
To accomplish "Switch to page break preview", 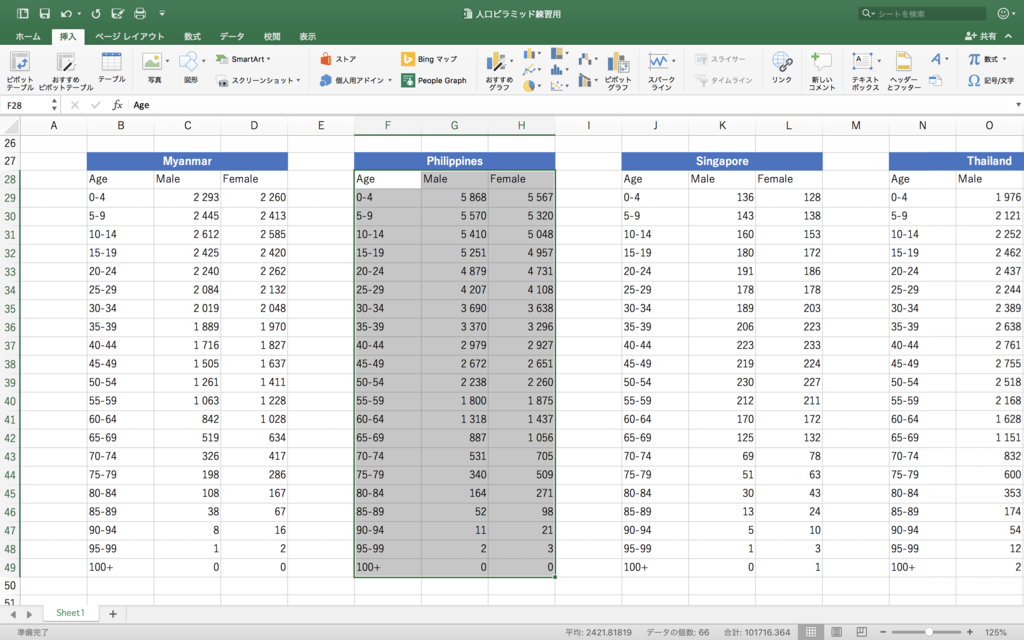I will point(861,632).
